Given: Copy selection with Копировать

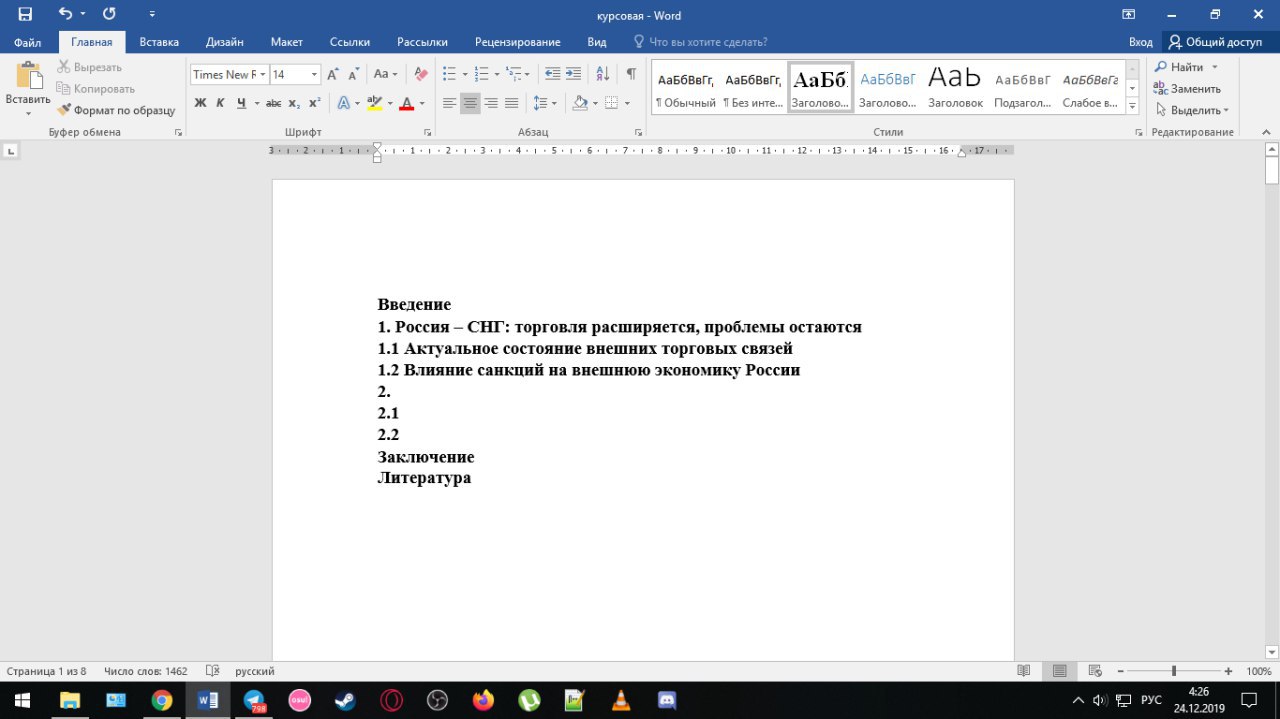Looking at the screenshot, I should tap(96, 89).
